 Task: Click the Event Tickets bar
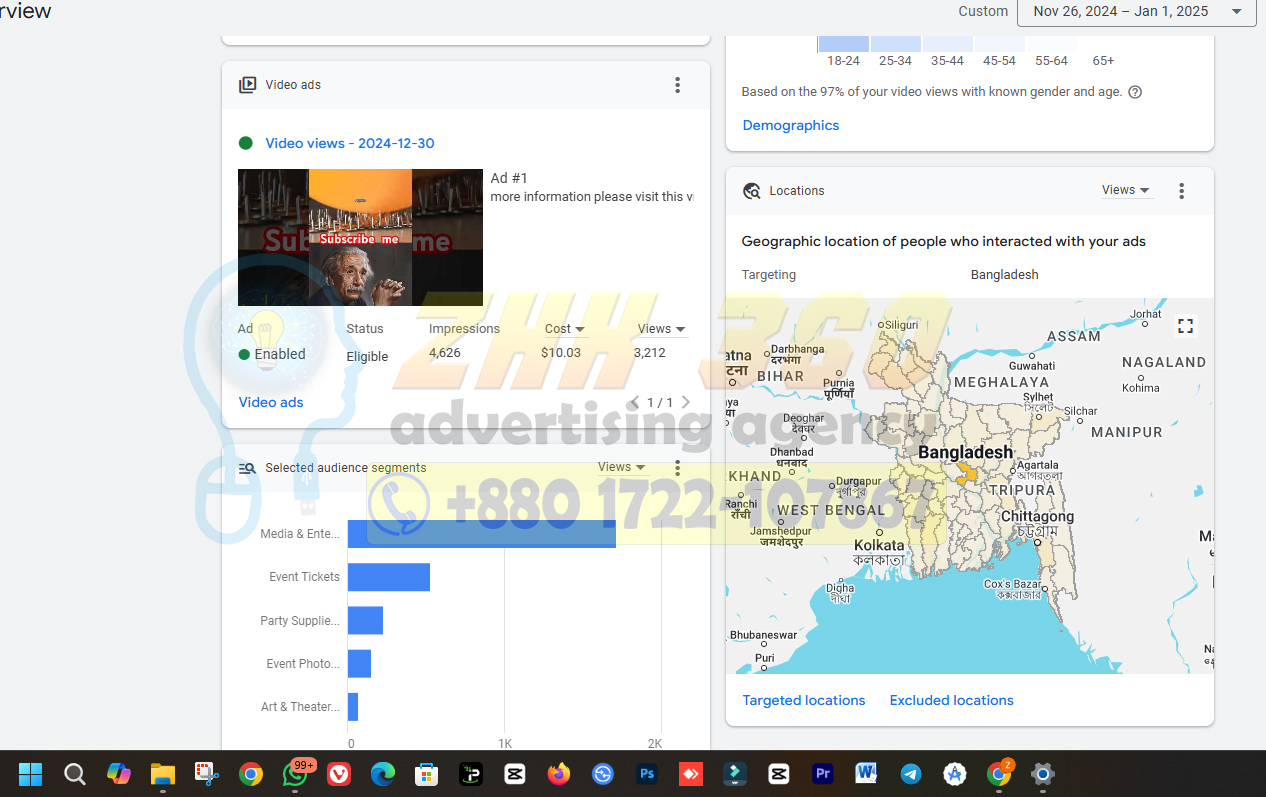(x=389, y=577)
